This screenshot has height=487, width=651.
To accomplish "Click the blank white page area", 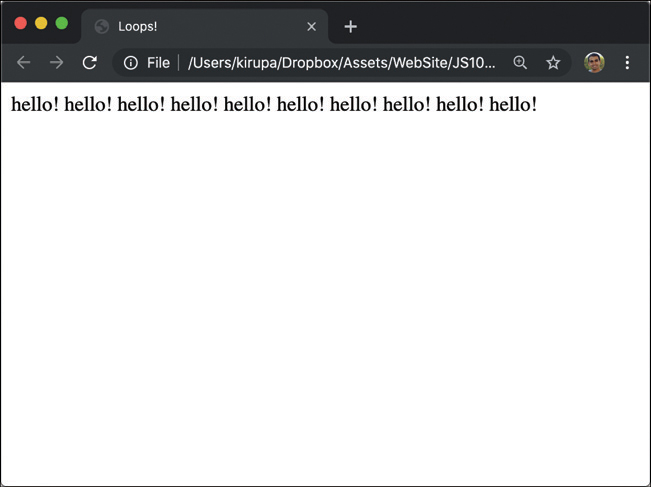I will click(x=325, y=300).
